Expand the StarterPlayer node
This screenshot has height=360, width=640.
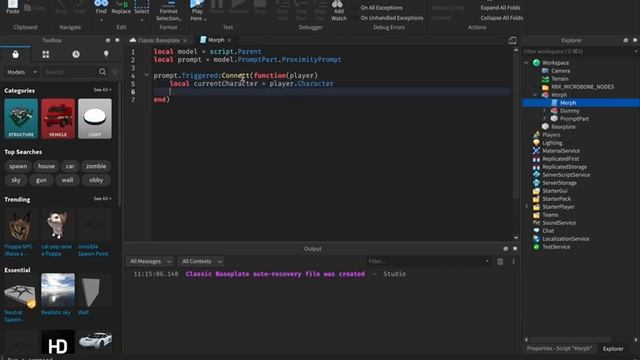(526, 207)
